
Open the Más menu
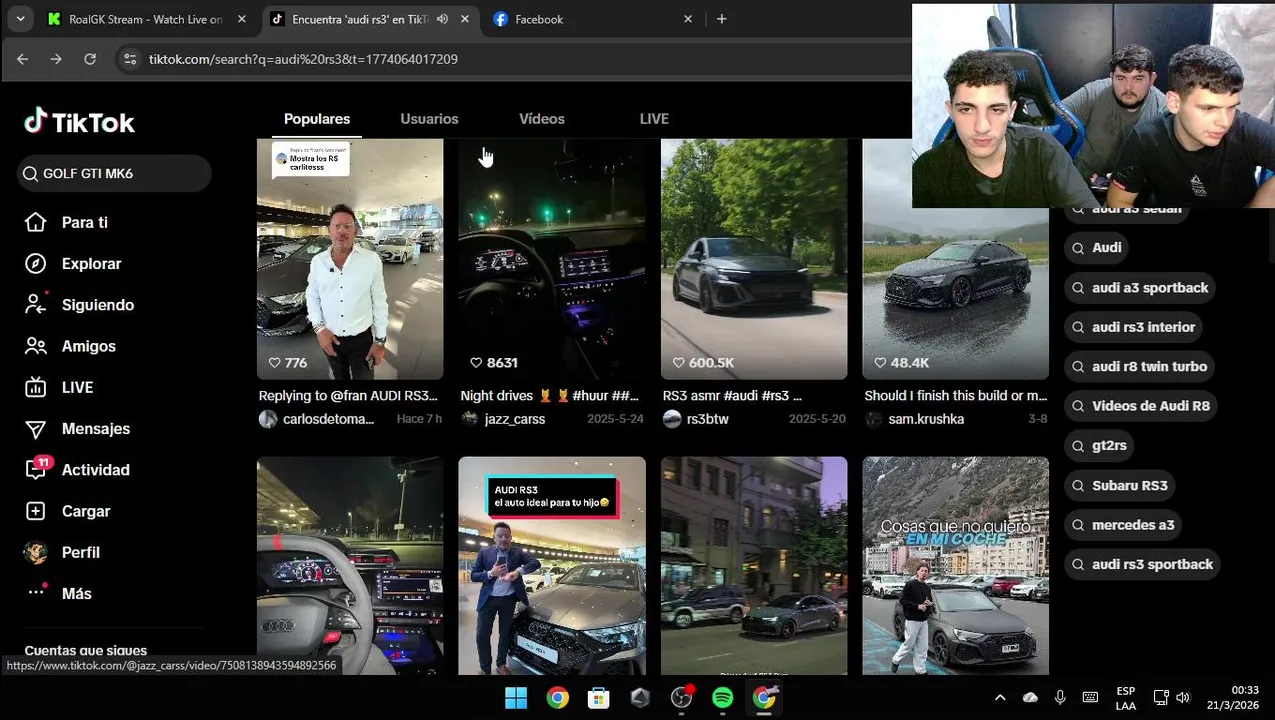[58, 593]
